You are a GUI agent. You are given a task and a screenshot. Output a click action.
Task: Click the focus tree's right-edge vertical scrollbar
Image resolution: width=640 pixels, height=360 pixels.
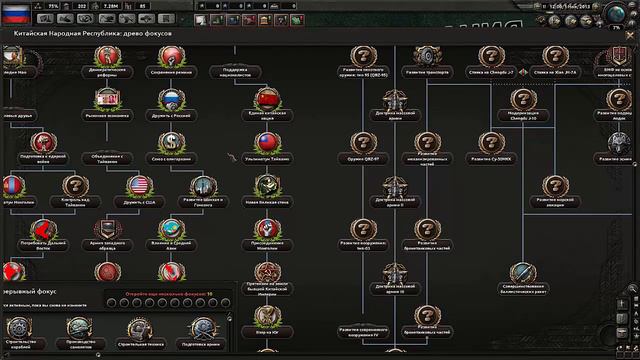(635, 164)
